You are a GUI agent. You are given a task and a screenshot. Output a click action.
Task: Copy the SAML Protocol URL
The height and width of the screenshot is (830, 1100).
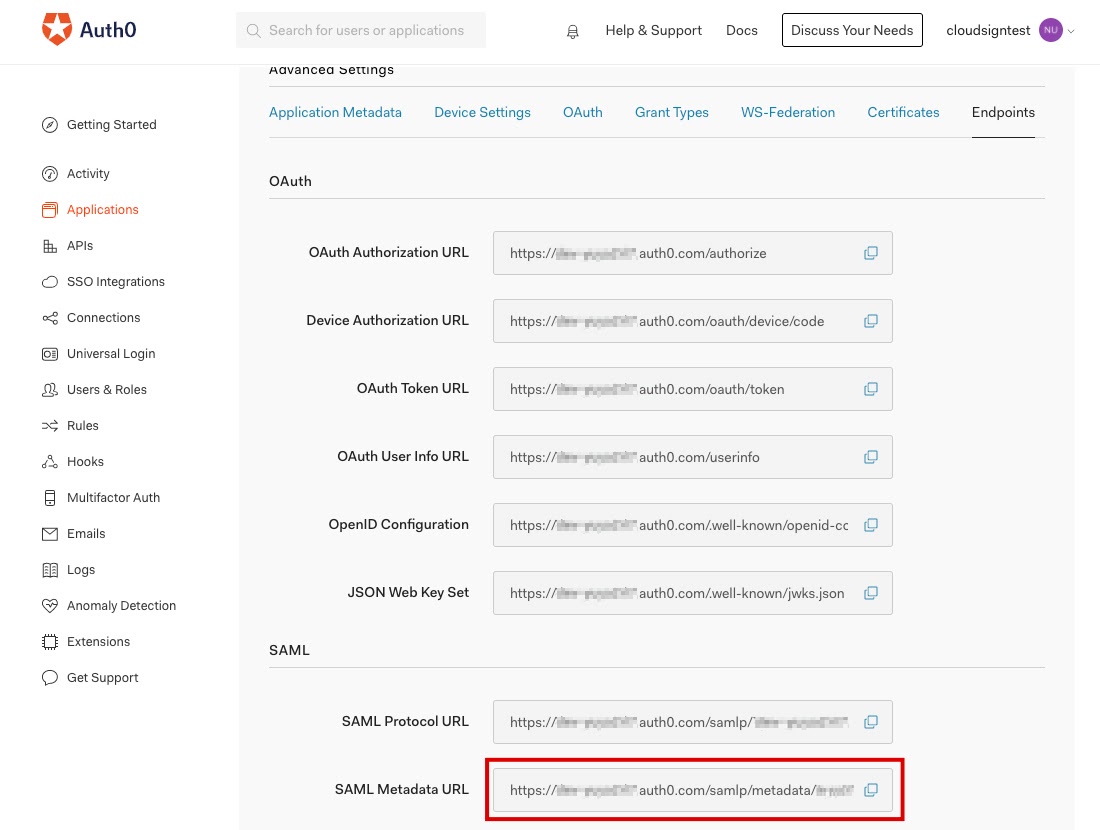(871, 722)
